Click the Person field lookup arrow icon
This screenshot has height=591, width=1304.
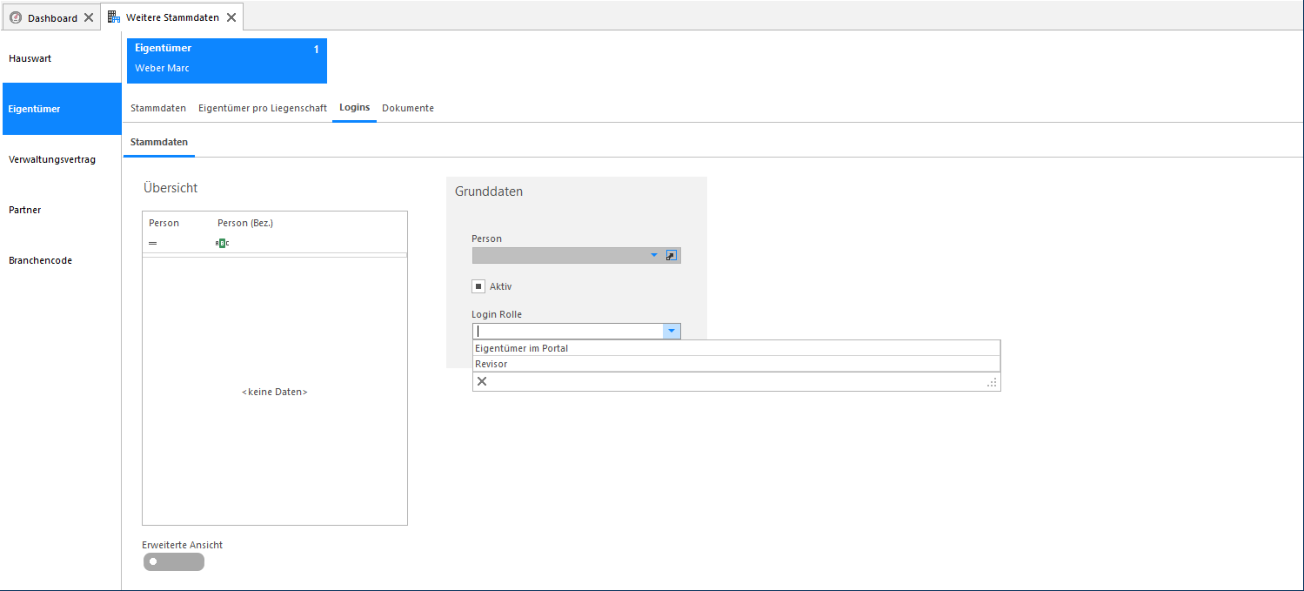pos(671,255)
